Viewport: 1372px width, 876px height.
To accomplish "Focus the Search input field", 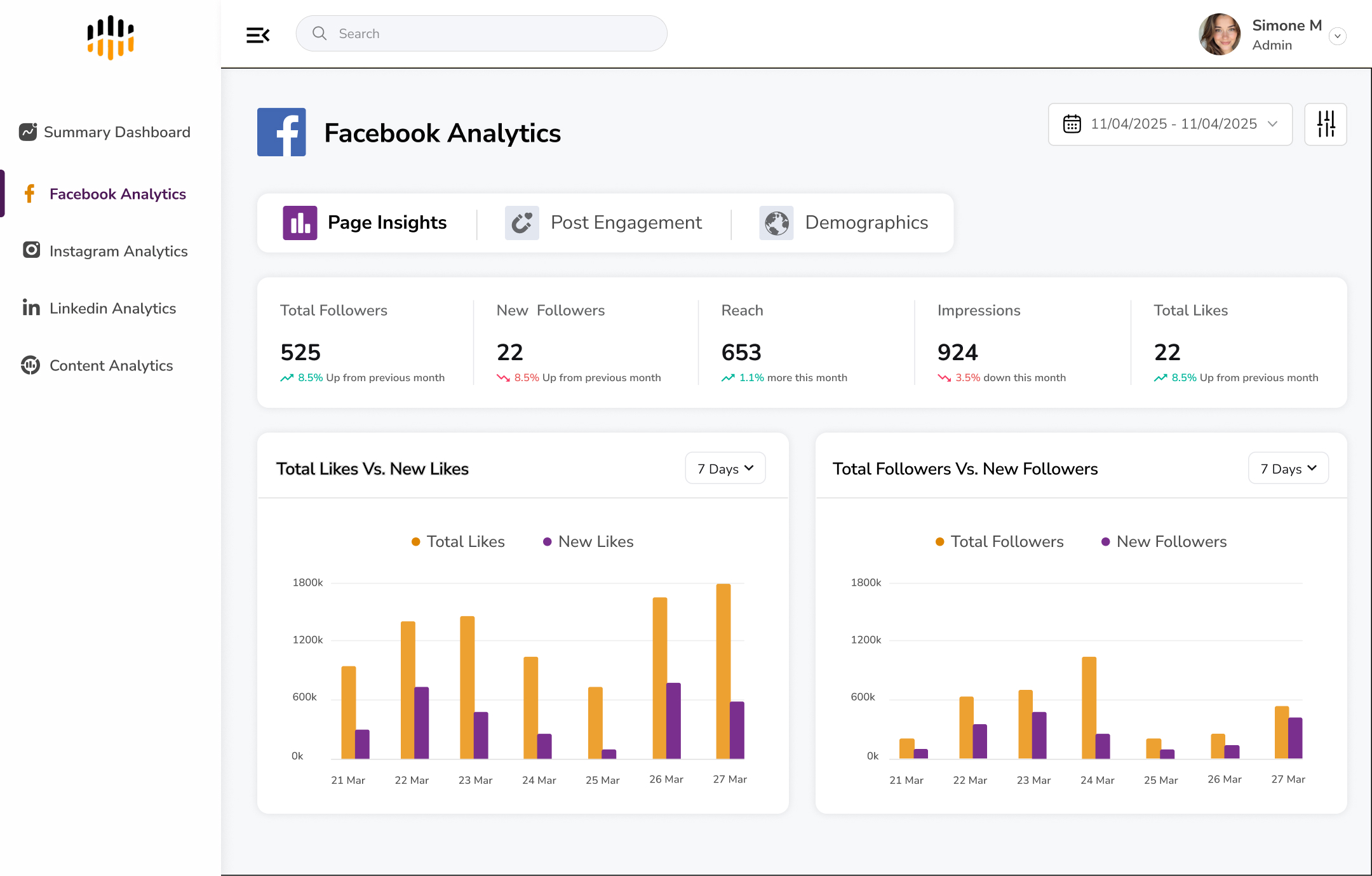I will pos(481,33).
